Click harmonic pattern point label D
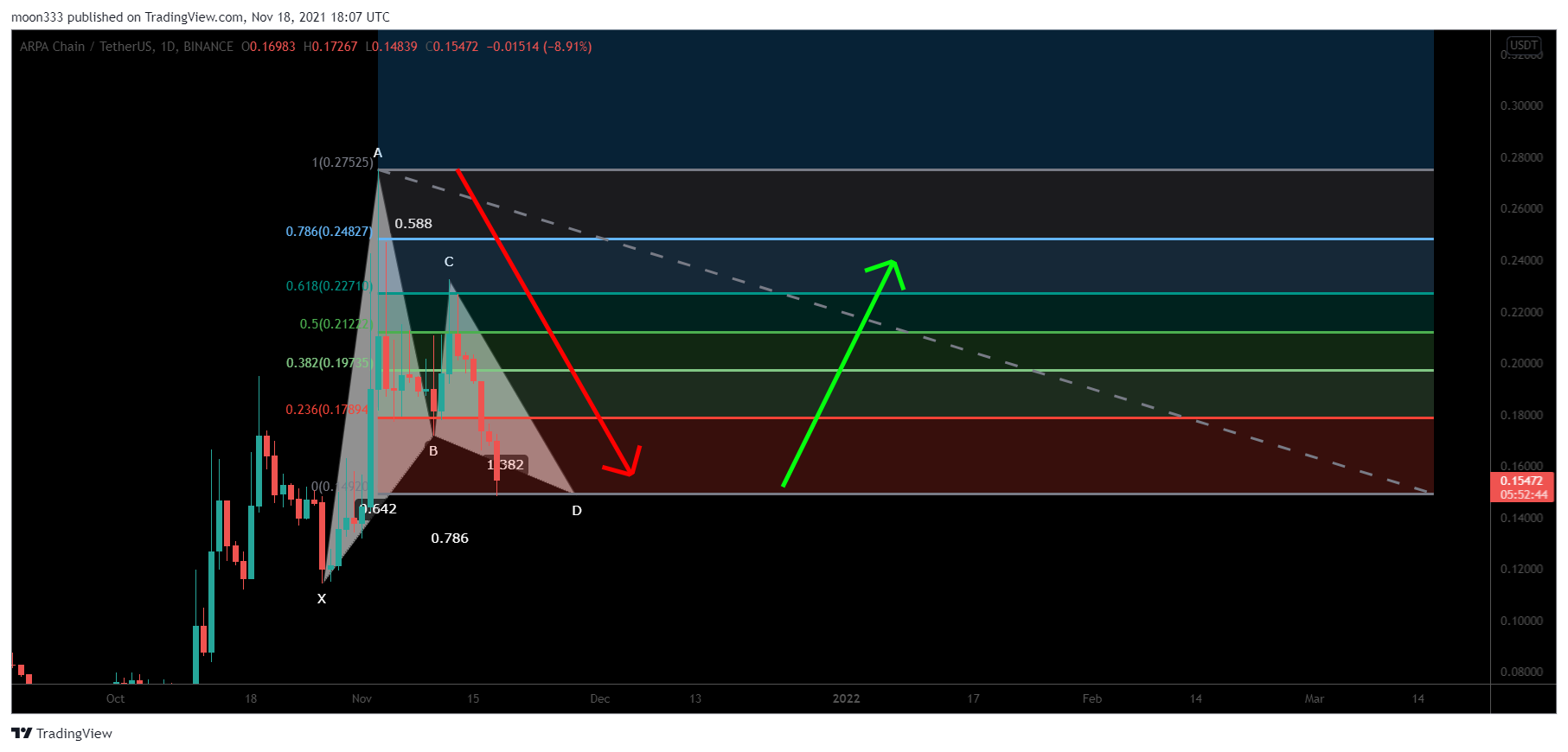1568x752 pixels. click(x=577, y=511)
